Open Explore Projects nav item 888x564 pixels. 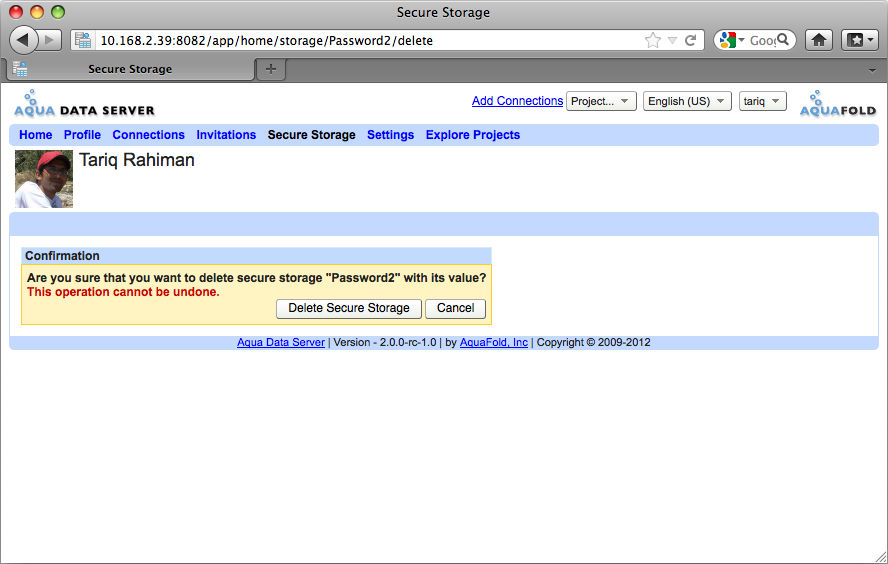coord(473,135)
